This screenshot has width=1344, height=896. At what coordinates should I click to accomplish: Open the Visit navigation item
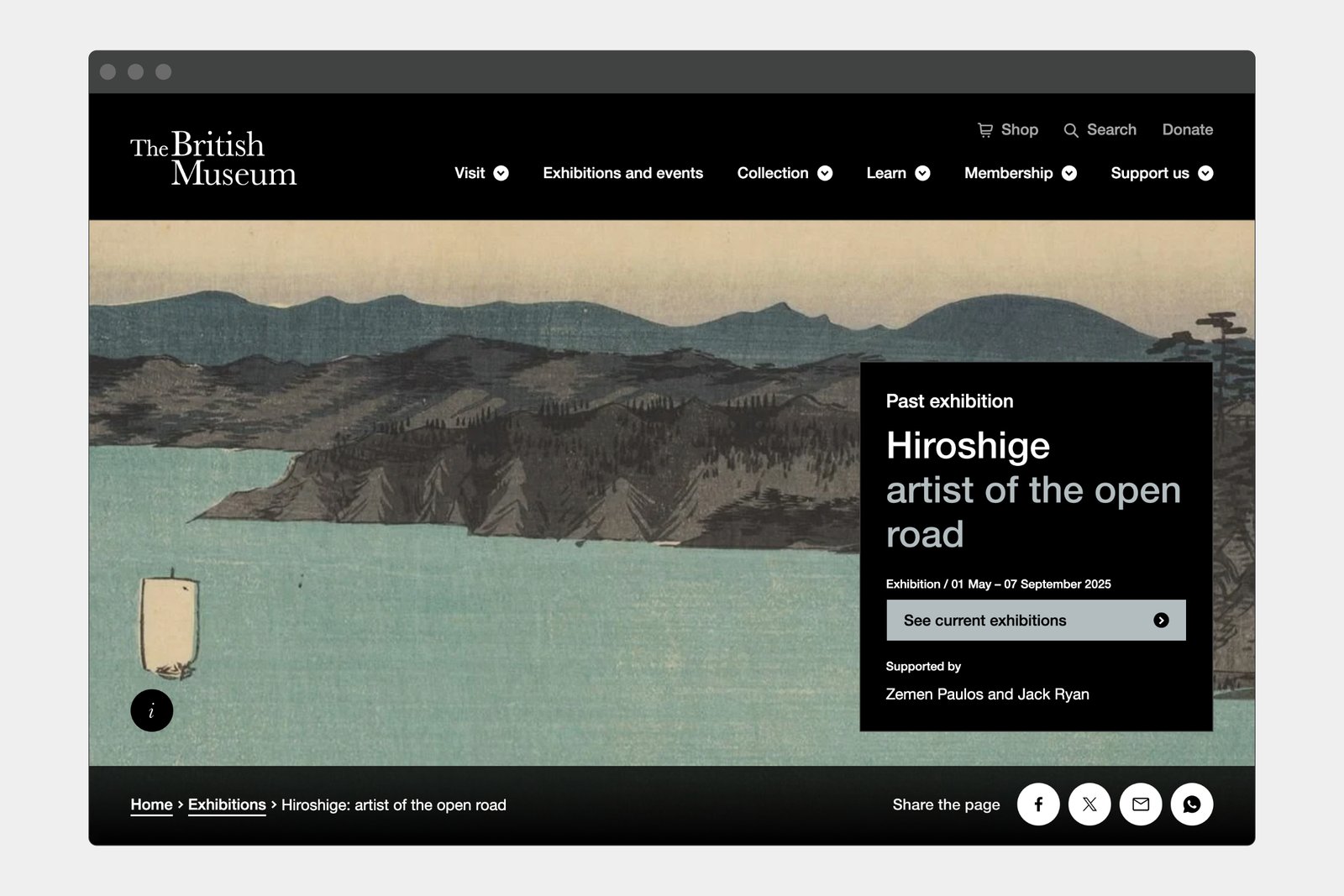pyautogui.click(x=470, y=173)
